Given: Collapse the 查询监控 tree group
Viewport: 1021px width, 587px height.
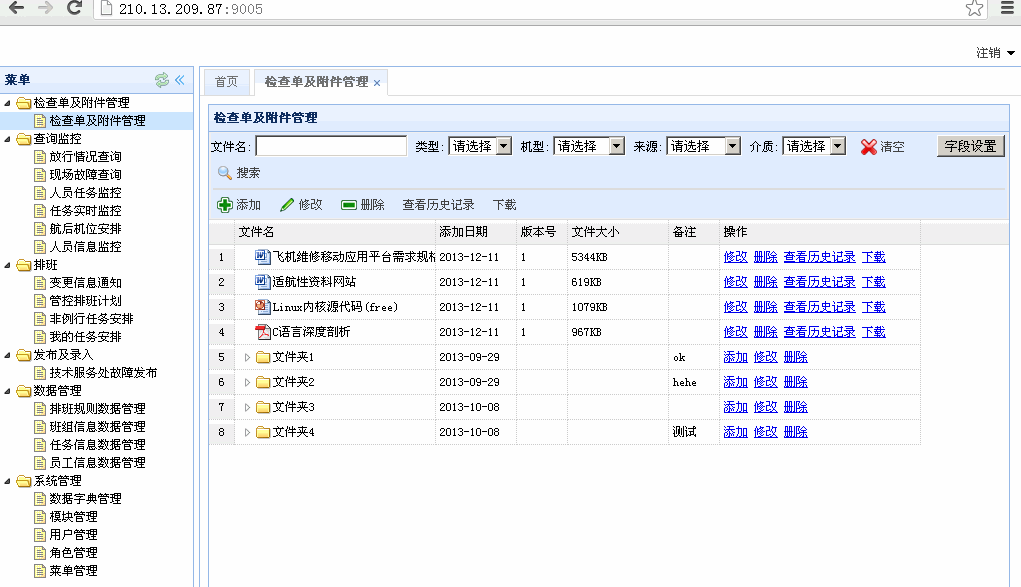Looking at the screenshot, I should (x=8, y=139).
